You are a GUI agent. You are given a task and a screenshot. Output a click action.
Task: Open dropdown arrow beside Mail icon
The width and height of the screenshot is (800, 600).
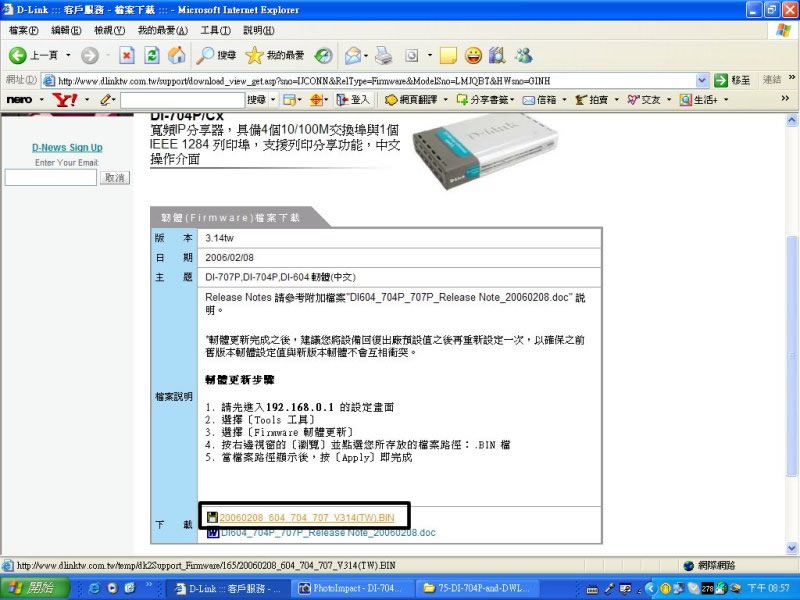point(366,55)
